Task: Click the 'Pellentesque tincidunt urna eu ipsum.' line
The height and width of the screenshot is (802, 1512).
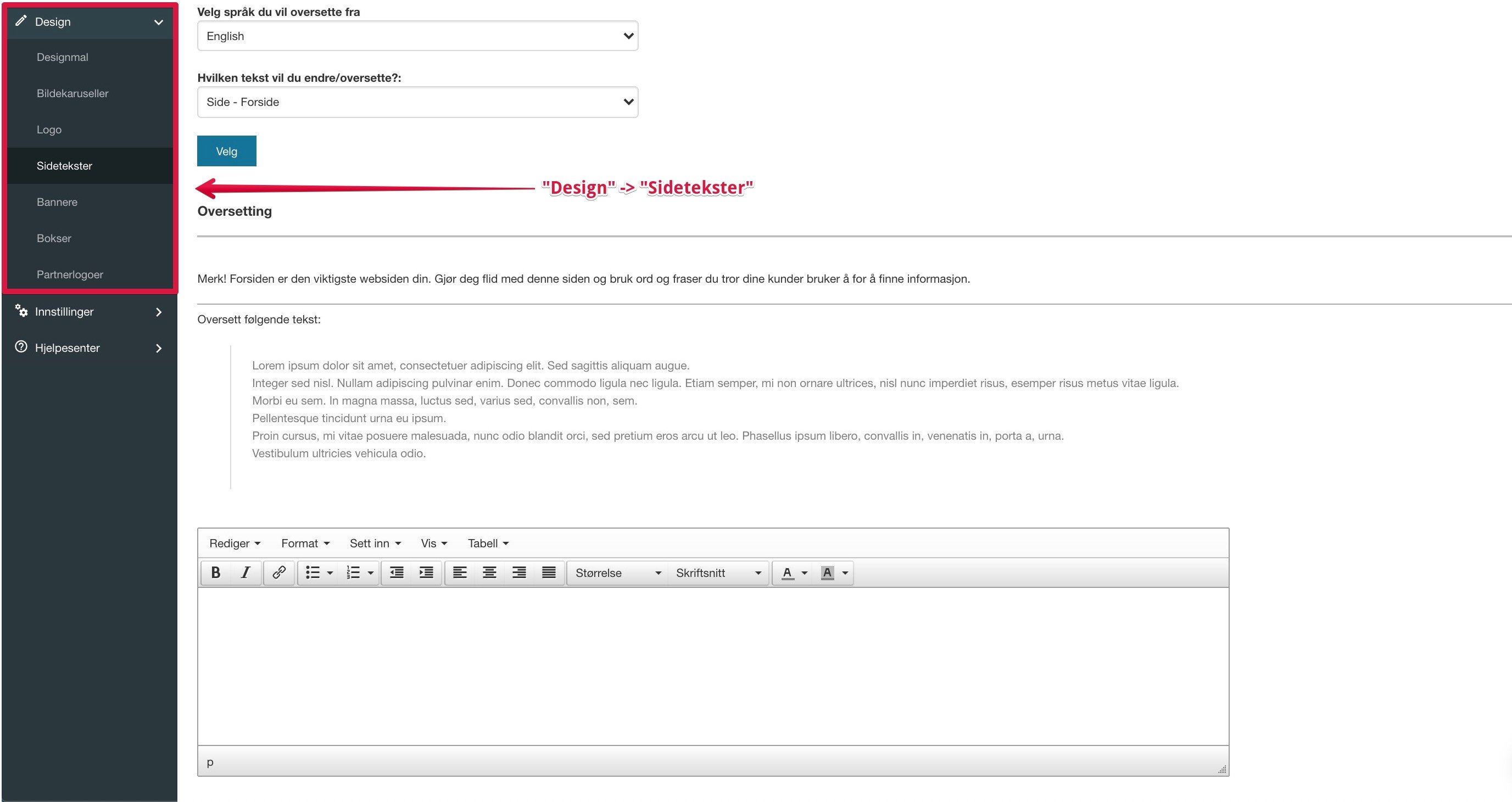Action: pyautogui.click(x=349, y=418)
